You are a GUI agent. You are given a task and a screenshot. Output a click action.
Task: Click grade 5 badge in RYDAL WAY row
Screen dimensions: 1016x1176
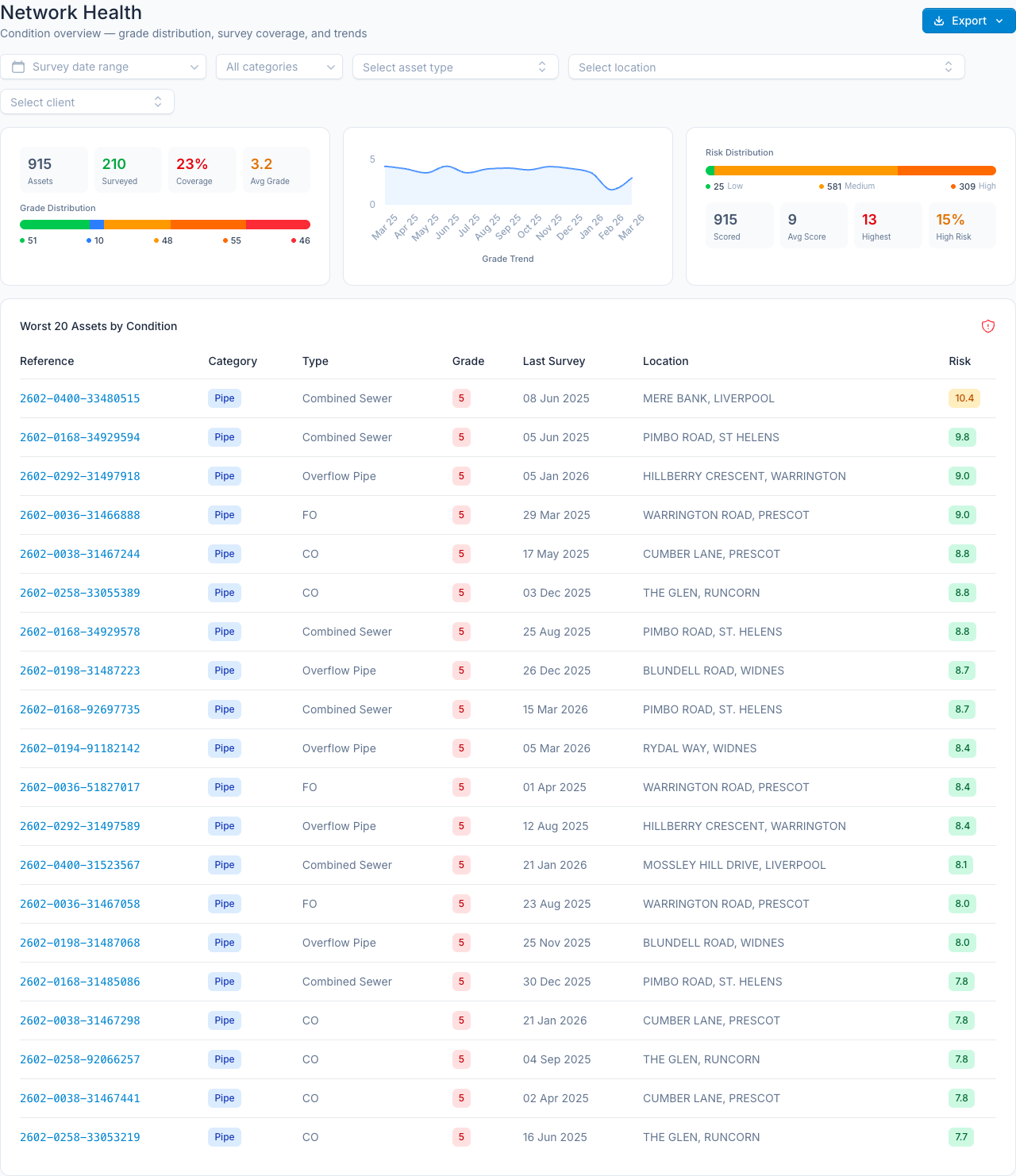coord(461,748)
